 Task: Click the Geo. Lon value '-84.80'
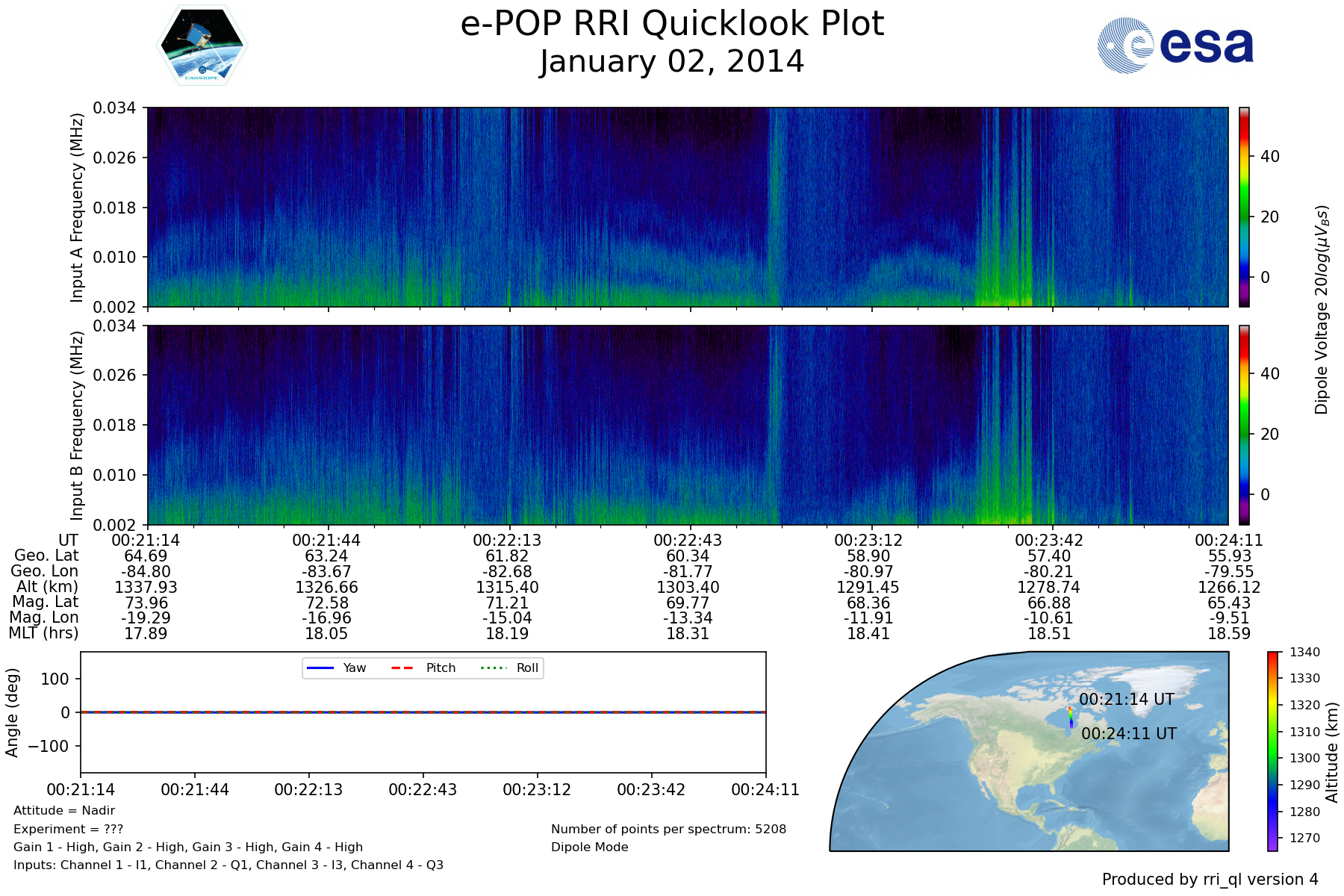(x=146, y=572)
